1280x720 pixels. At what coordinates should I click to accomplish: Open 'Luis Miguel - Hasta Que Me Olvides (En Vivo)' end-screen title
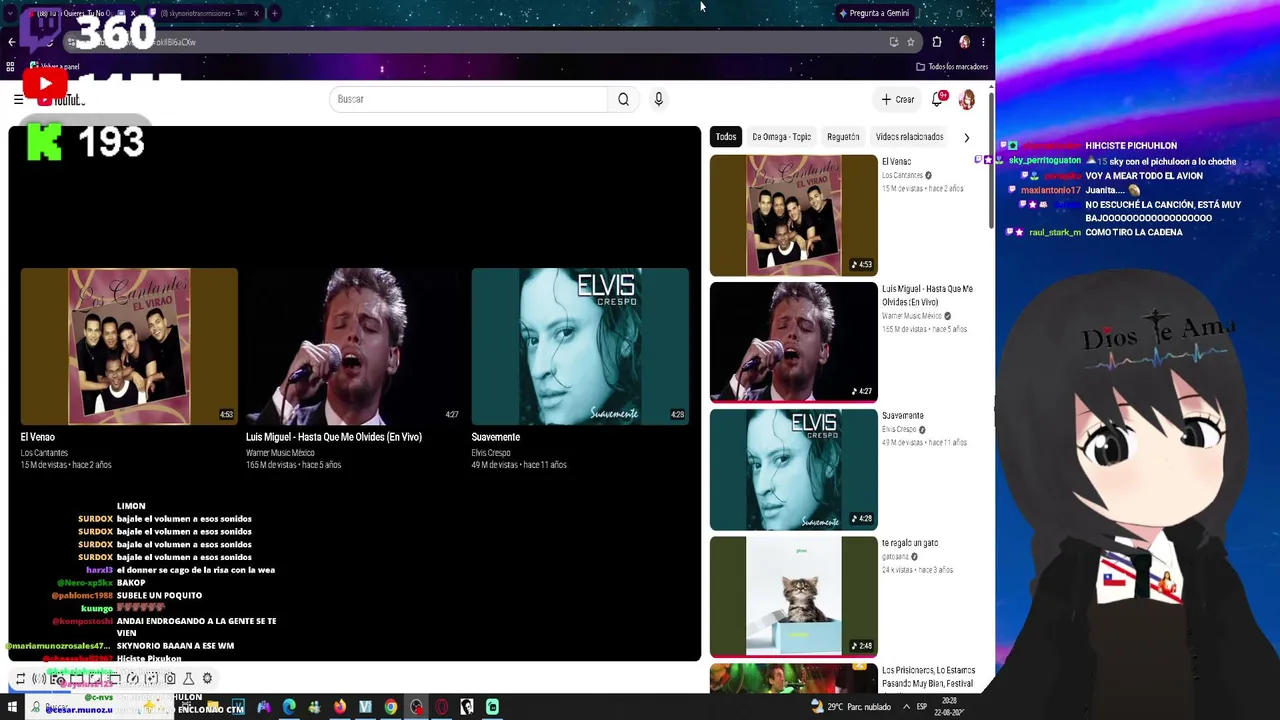click(334, 437)
